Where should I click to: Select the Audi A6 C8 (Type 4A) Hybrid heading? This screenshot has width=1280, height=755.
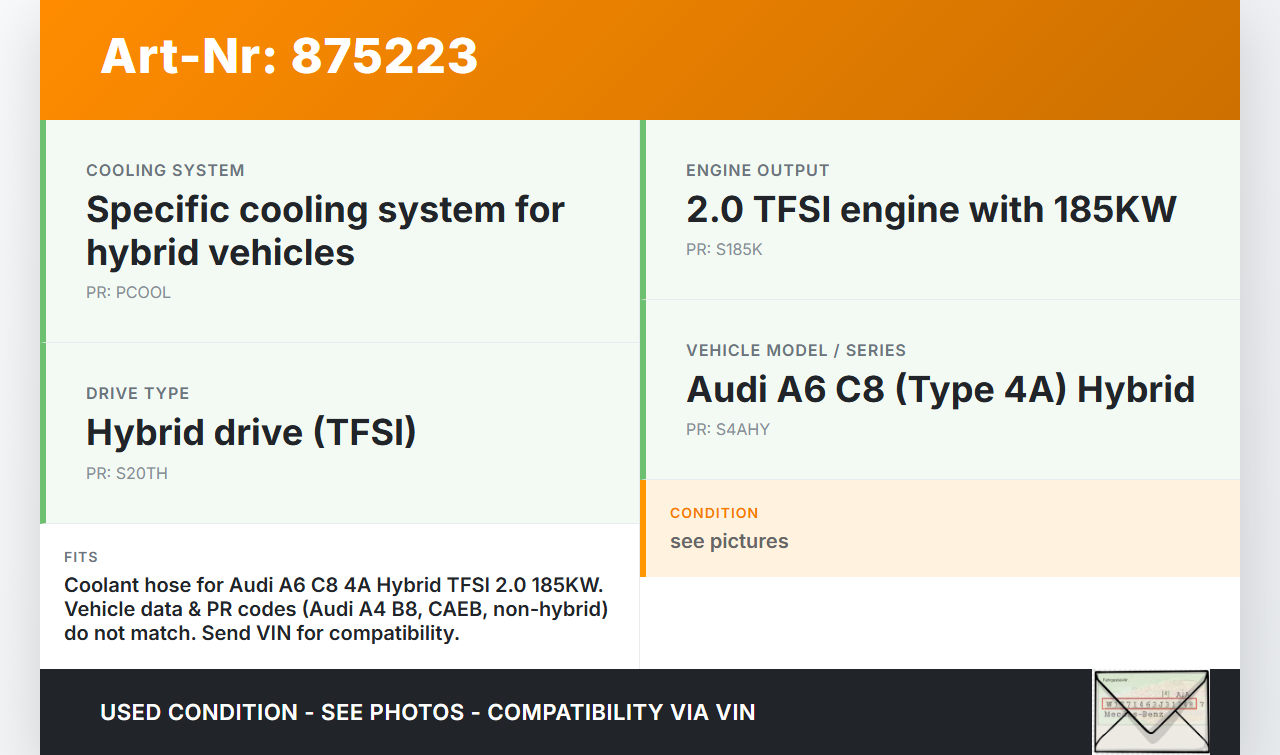tap(940, 389)
